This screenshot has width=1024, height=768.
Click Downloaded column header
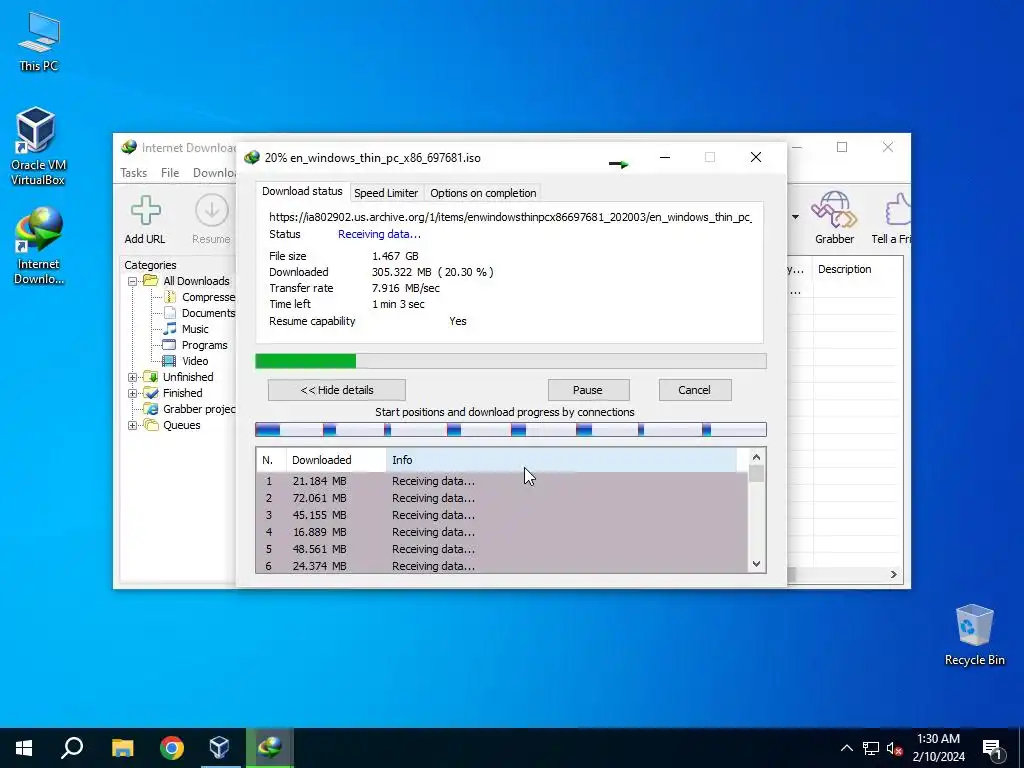(x=336, y=460)
